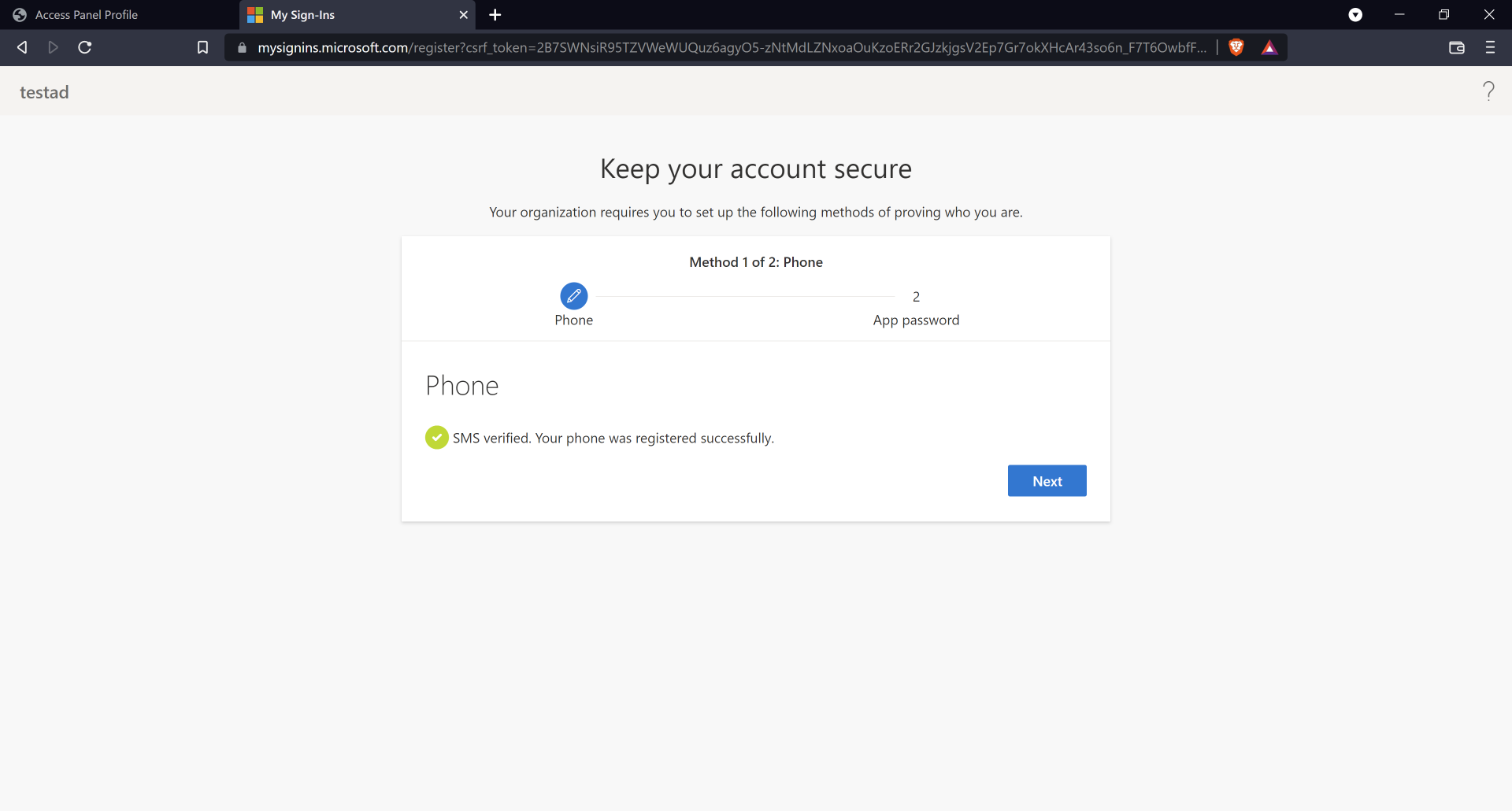Bookmark this page with bookmark icon
Screen dimensions: 1512x811
[x=202, y=48]
